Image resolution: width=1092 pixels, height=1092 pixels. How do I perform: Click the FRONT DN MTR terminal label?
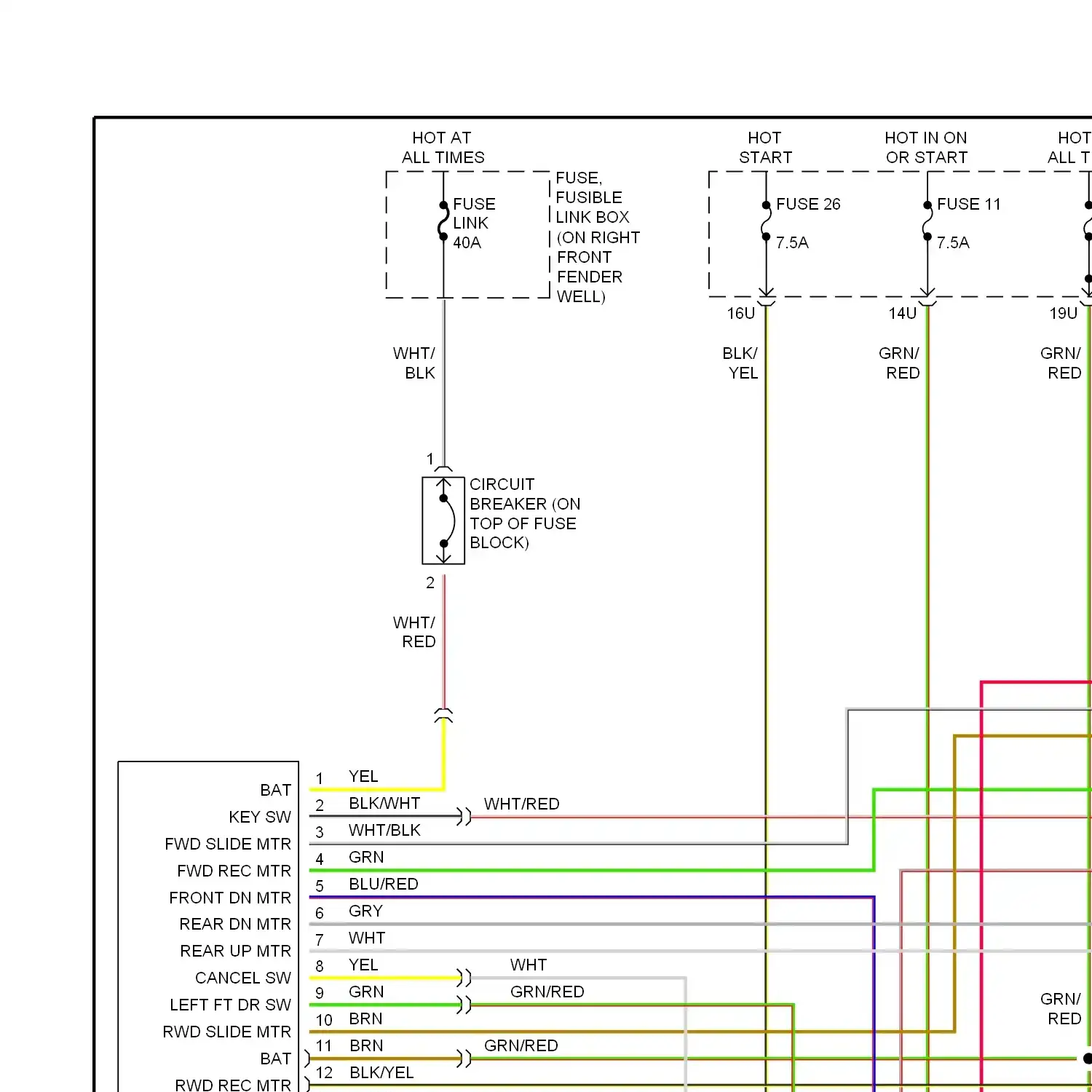(230, 898)
